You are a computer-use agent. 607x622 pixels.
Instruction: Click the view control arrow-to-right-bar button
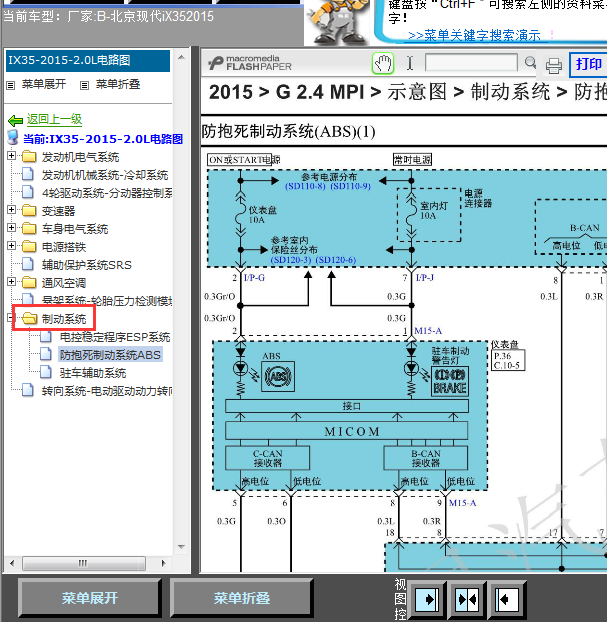(427, 599)
